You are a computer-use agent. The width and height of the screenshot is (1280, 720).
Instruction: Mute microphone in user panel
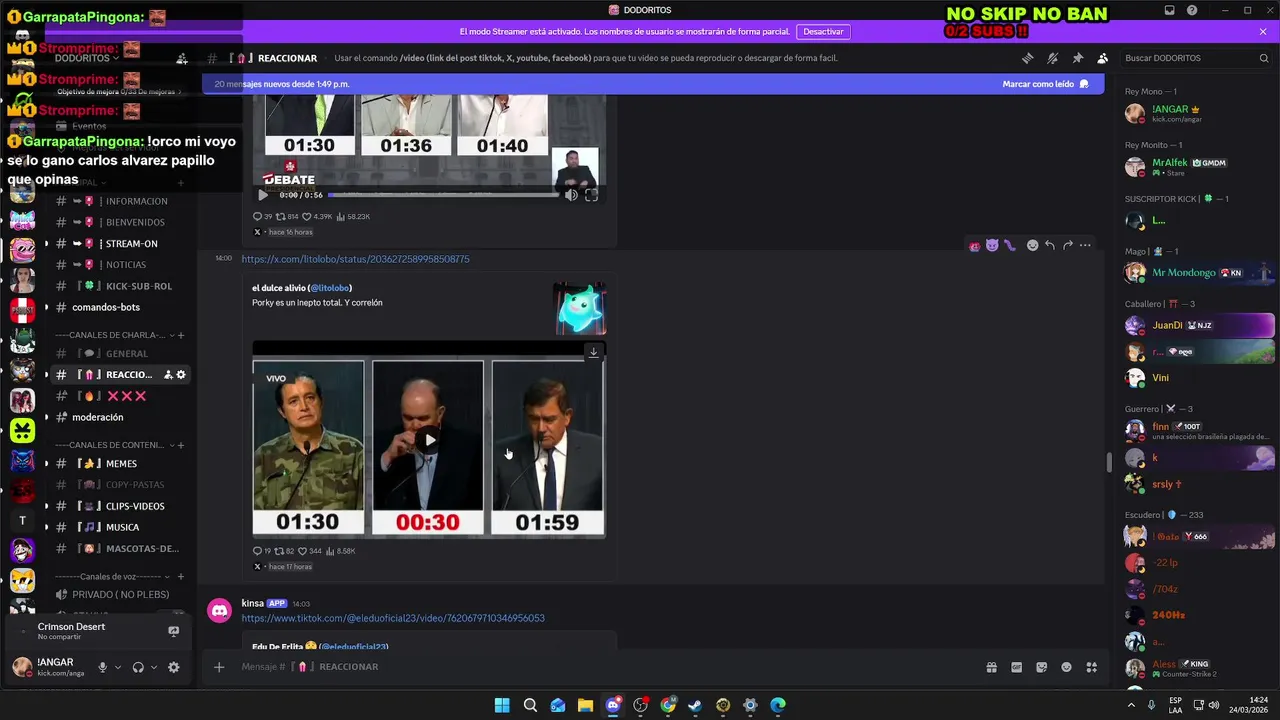(x=102, y=667)
